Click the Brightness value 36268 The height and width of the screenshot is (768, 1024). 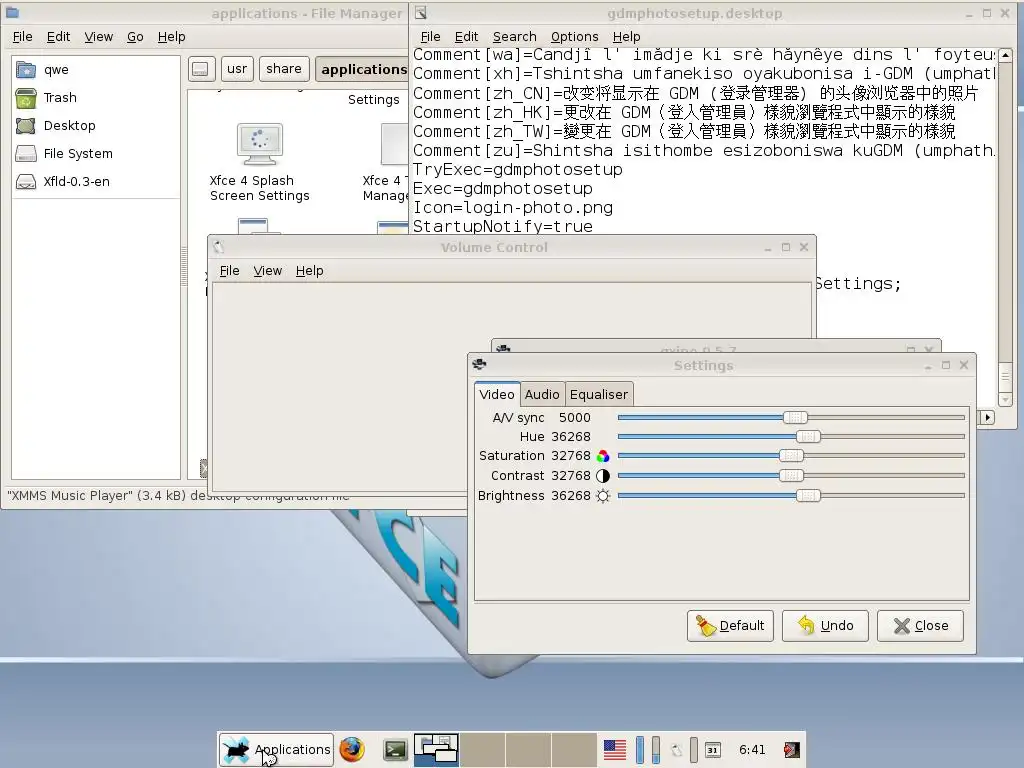point(571,496)
